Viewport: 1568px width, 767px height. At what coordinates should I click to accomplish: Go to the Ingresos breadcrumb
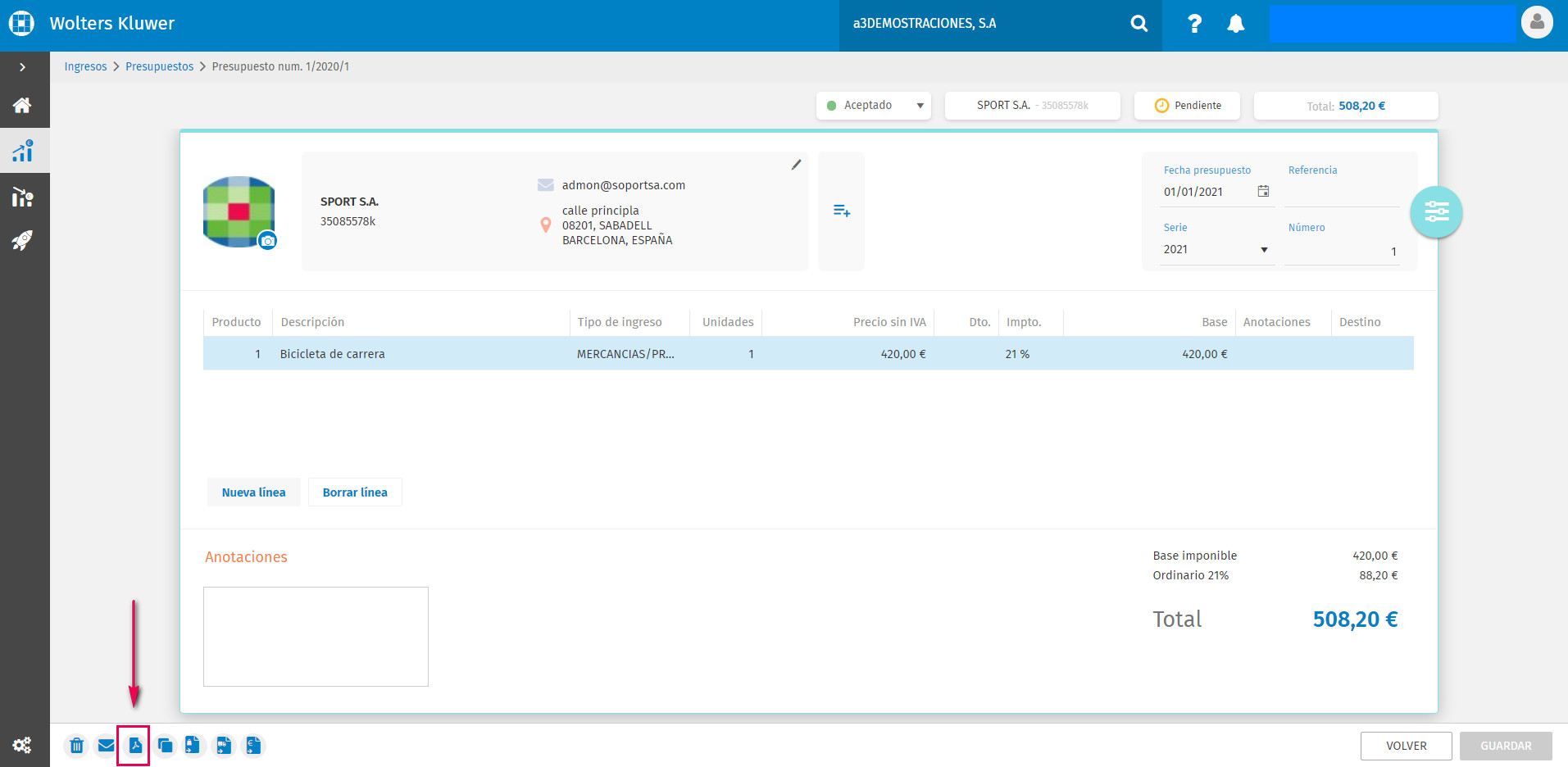click(x=86, y=66)
